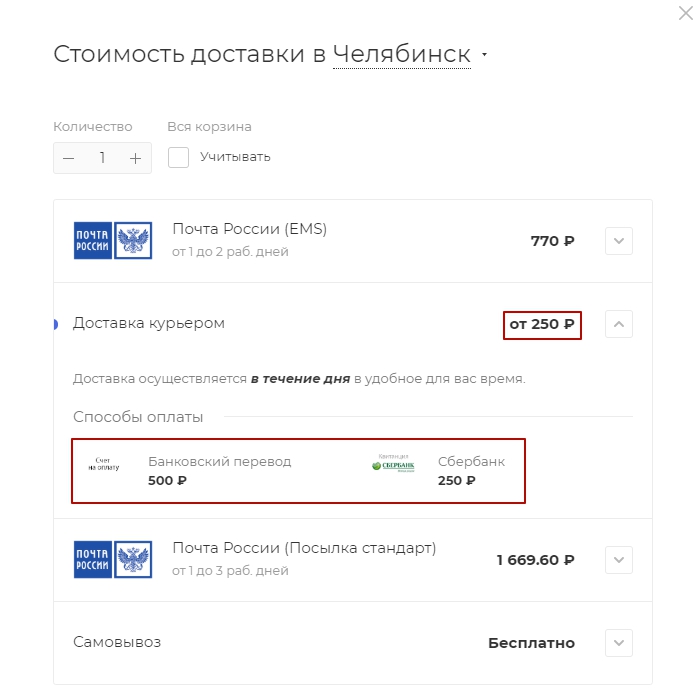
Task: Collapse the Доставка курьером section
Action: (x=619, y=324)
